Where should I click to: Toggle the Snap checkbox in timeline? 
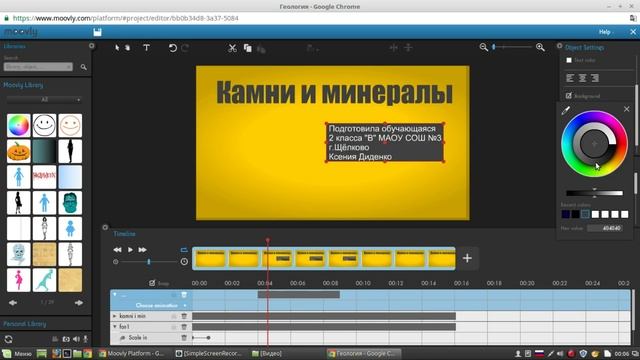point(152,283)
